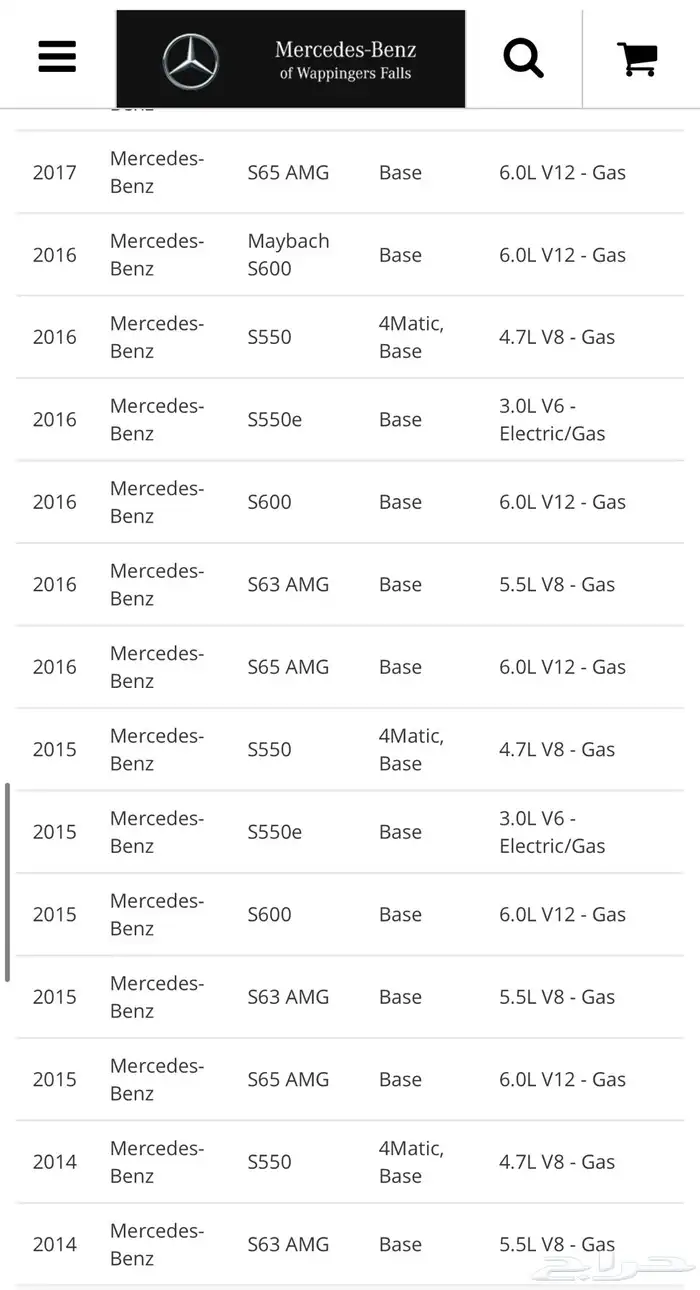Screen dimensions: 700x1290
Task: Click the Mercedes-Benz of Wappingers Falls logo
Action: click(x=291, y=59)
